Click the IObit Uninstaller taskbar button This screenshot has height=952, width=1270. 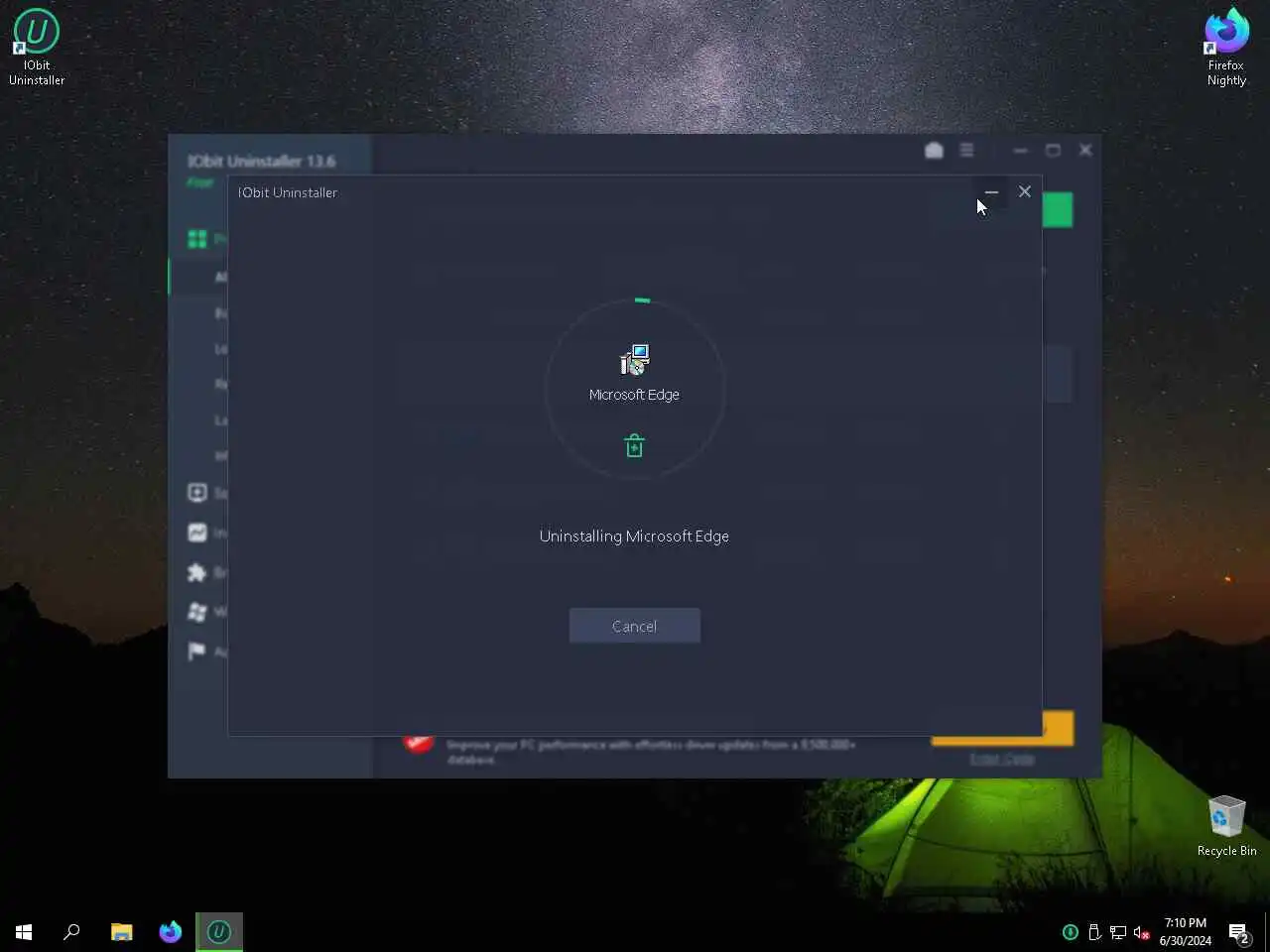click(219, 932)
